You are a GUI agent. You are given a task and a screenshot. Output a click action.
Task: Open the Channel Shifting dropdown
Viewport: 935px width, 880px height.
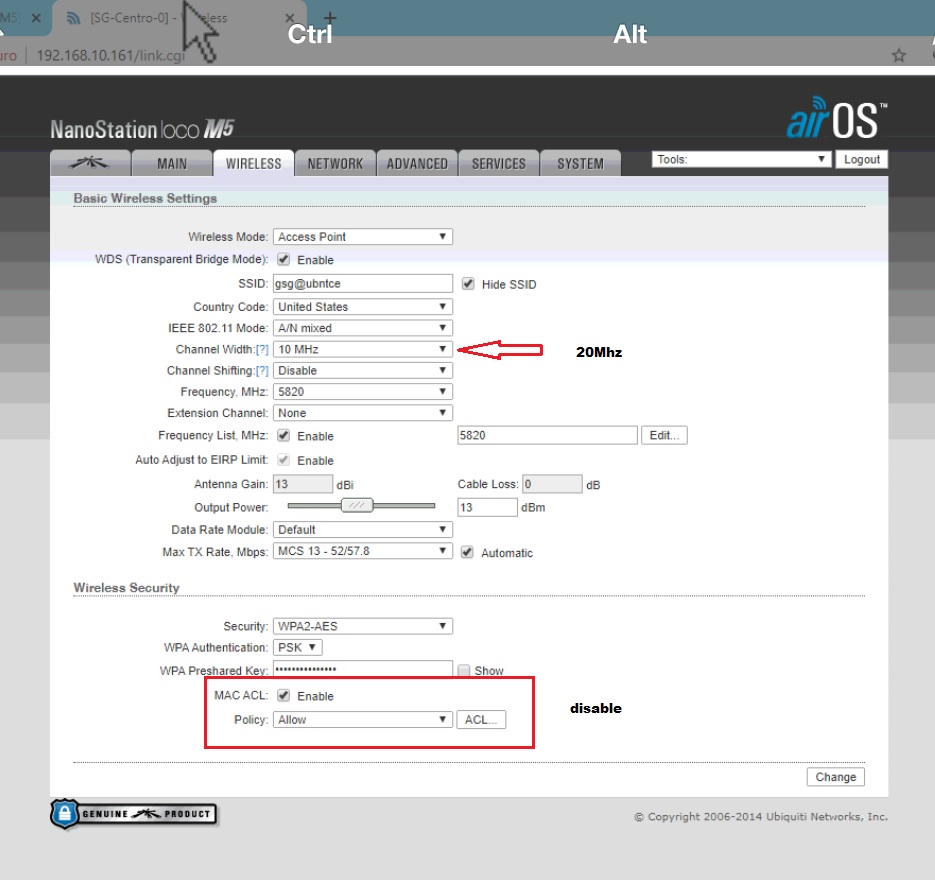coord(363,370)
